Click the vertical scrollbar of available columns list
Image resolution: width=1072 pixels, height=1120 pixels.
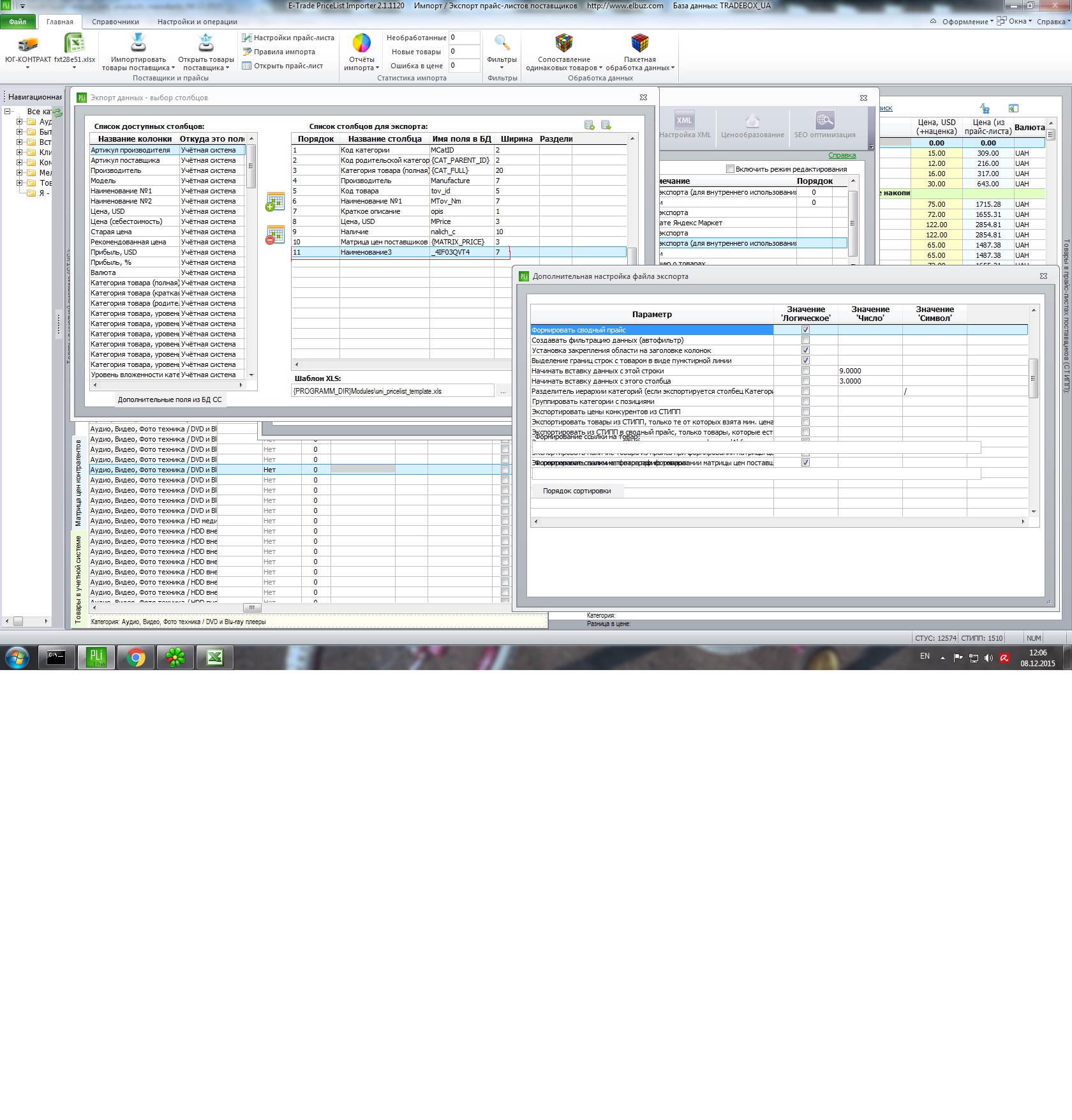click(251, 256)
